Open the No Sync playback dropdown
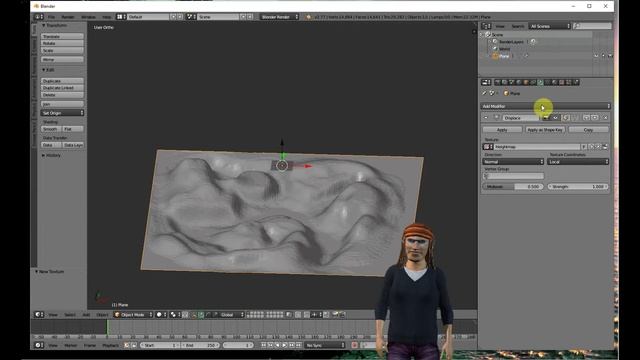This screenshot has height=360, width=640. click(x=325, y=345)
